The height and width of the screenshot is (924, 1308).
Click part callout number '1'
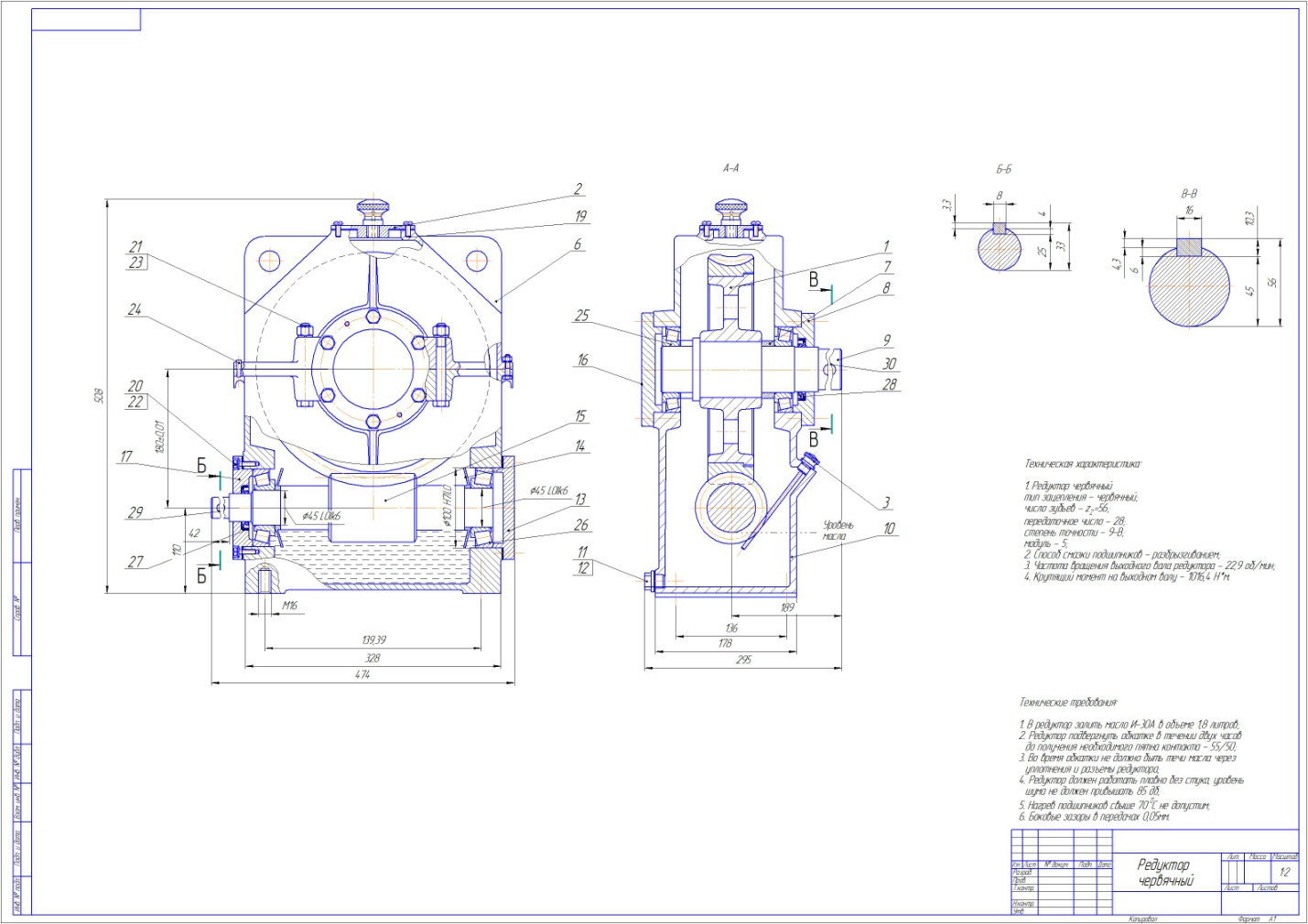coord(886,246)
